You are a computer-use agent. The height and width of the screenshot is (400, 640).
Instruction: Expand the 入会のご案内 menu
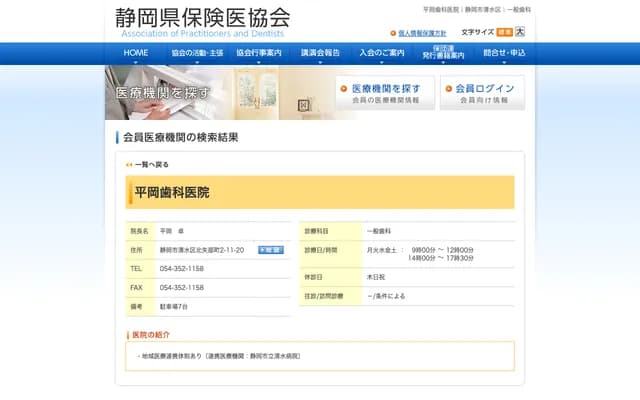point(384,53)
